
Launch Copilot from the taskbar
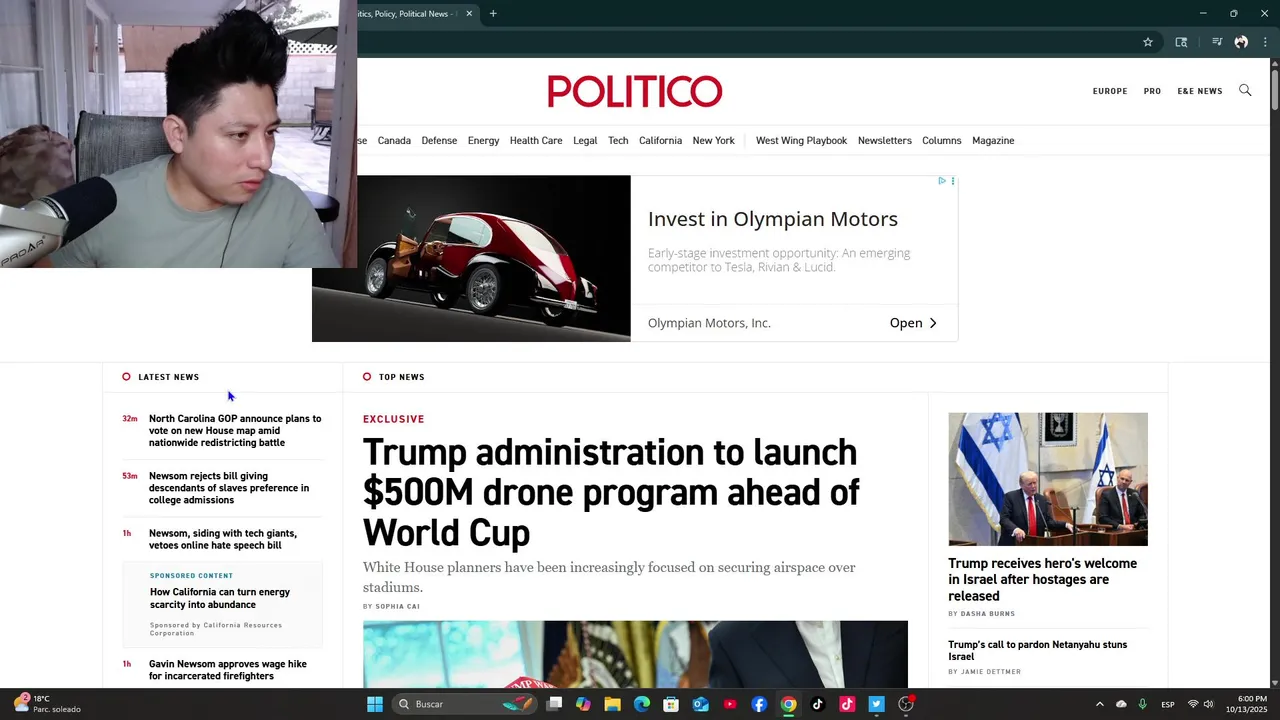pyautogui.click(x=583, y=704)
